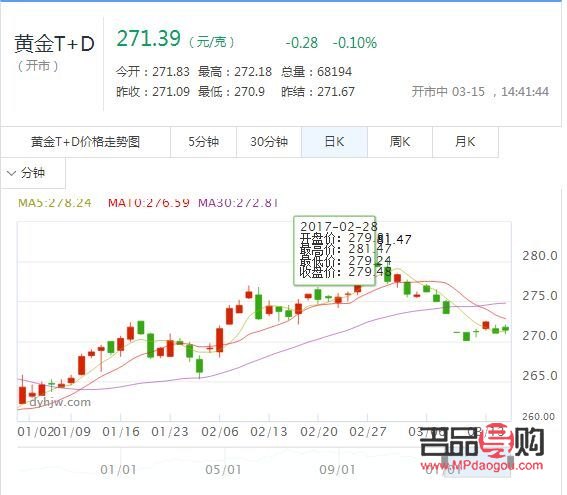Click the MA10 indicator label
This screenshot has width=567, height=495.
(x=149, y=202)
